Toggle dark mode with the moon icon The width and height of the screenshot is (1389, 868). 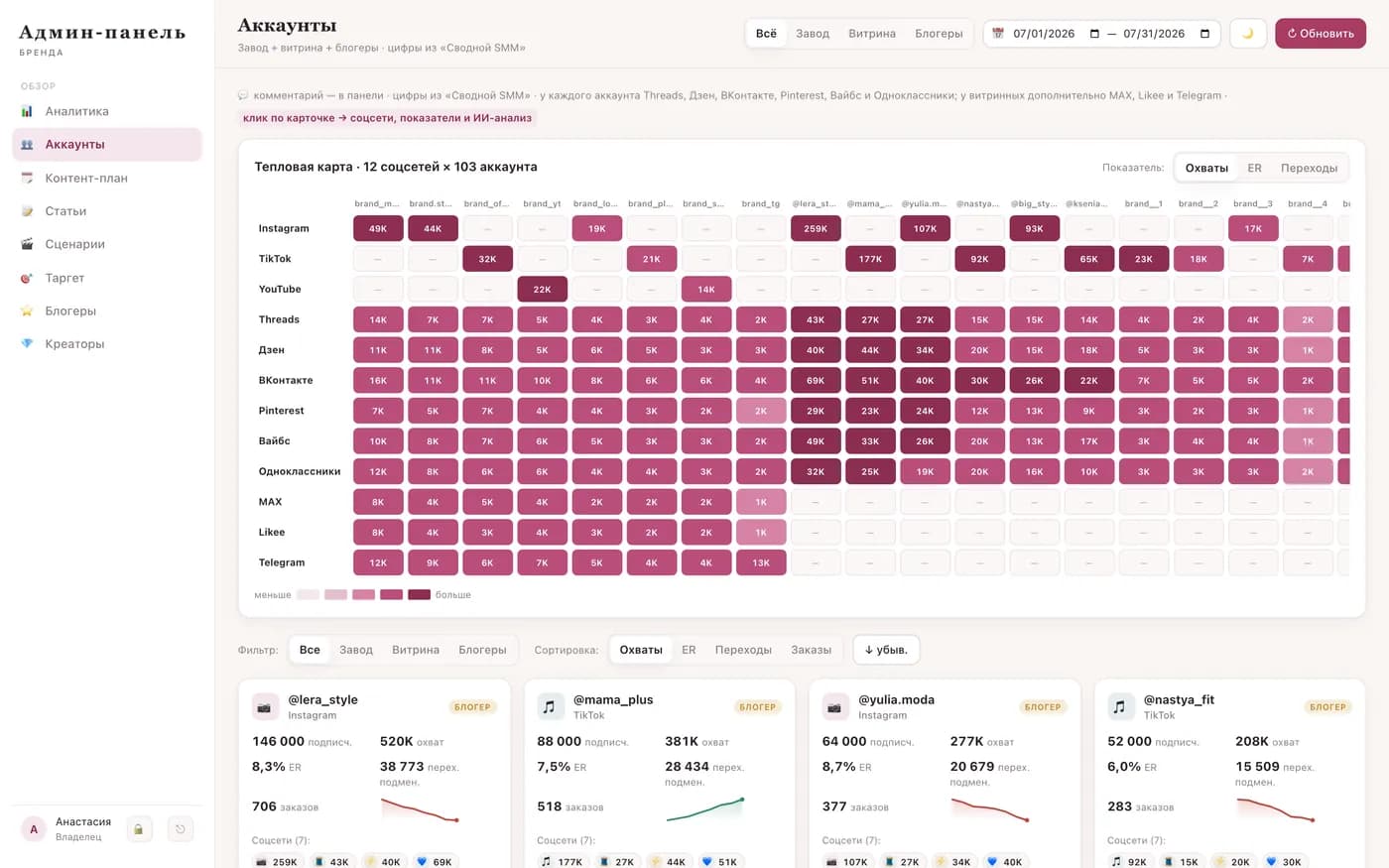pos(1247,34)
